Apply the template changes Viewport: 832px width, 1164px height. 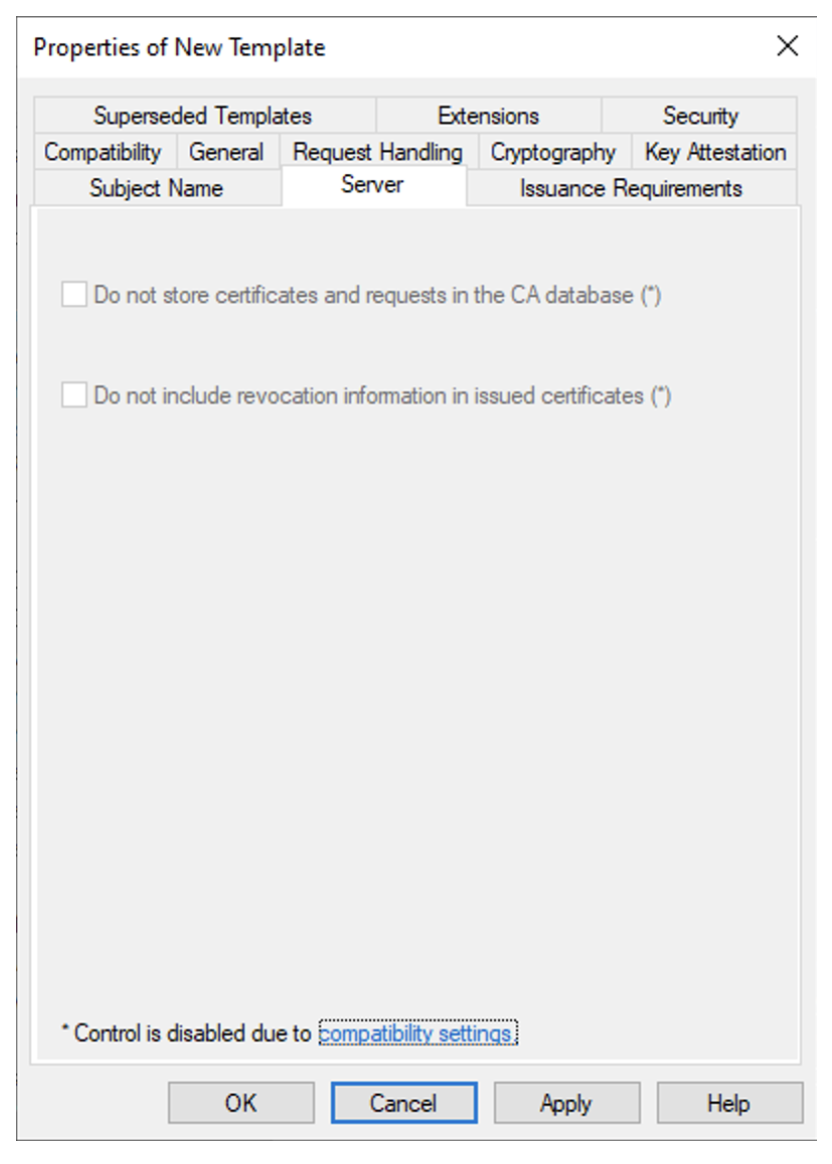(x=566, y=1102)
